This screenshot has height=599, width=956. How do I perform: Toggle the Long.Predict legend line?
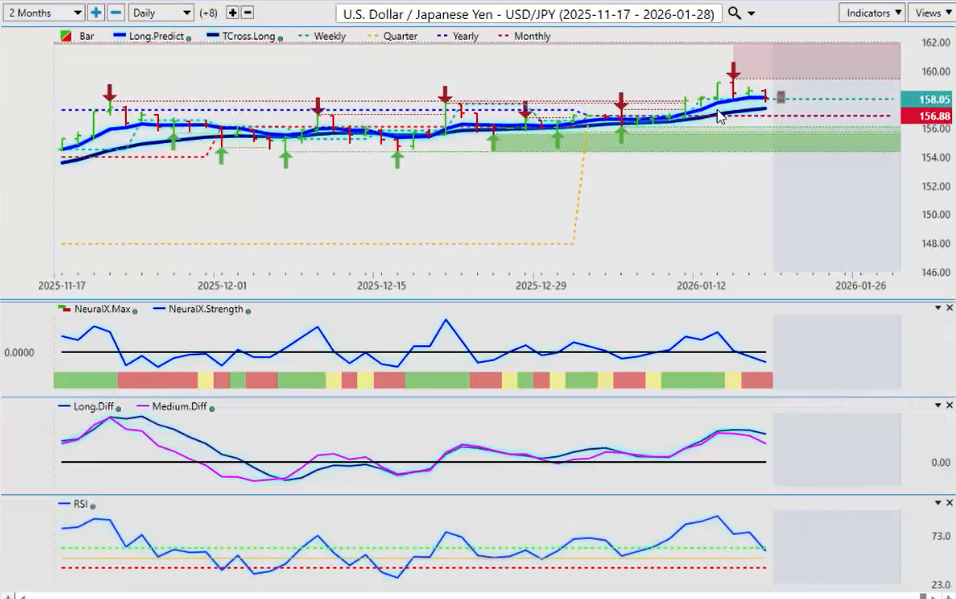tap(150, 36)
